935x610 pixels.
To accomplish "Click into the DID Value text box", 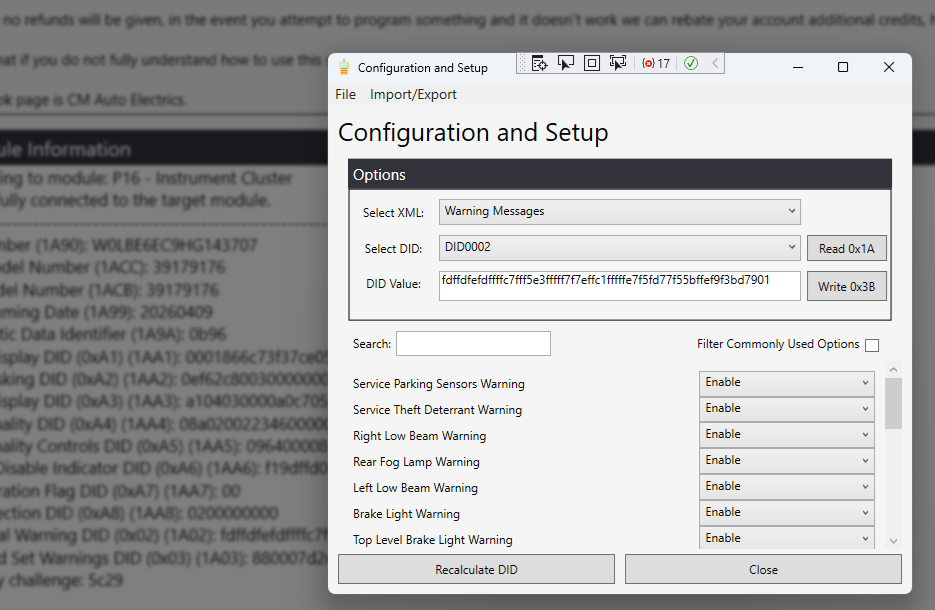I will (620, 286).
